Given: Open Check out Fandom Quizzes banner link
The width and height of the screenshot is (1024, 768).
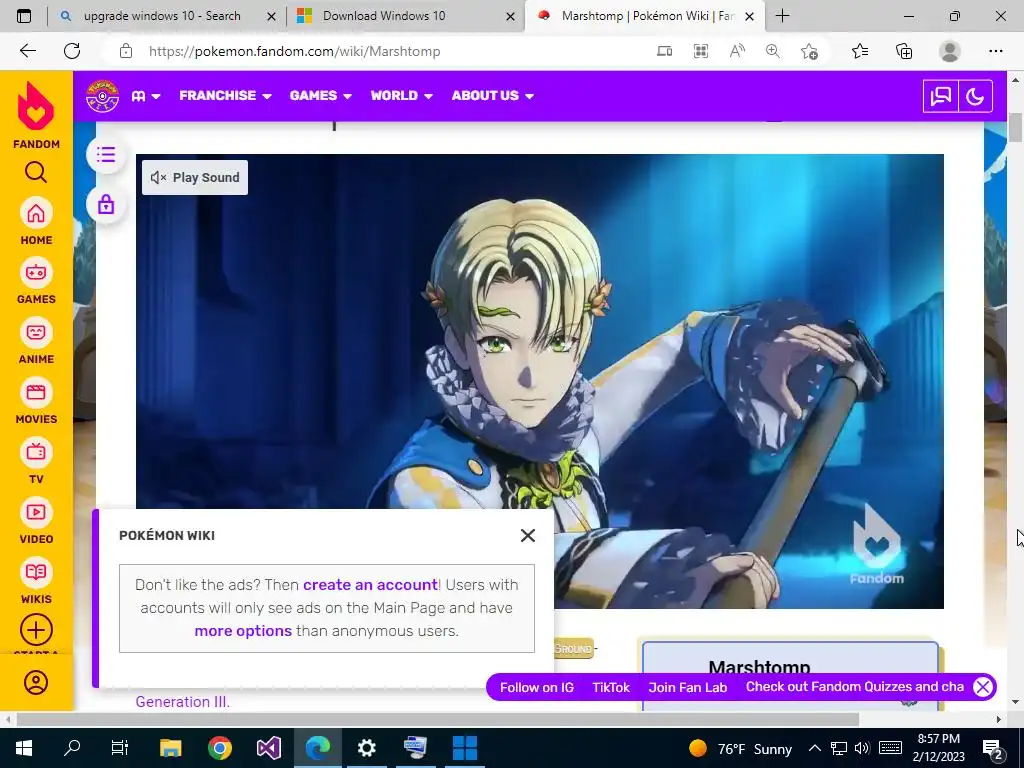Looking at the screenshot, I should 855,686.
